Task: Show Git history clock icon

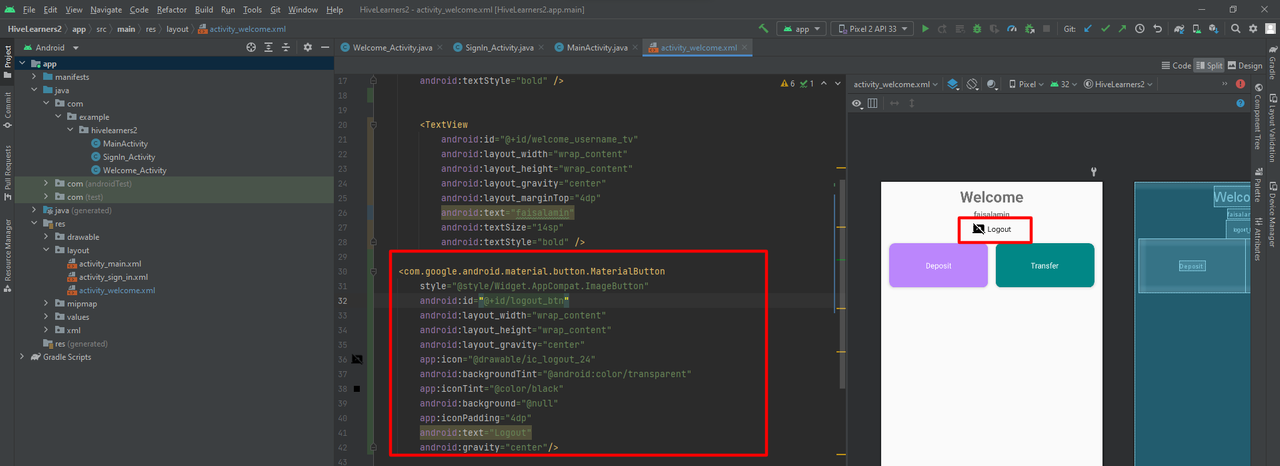Action: tap(1141, 29)
